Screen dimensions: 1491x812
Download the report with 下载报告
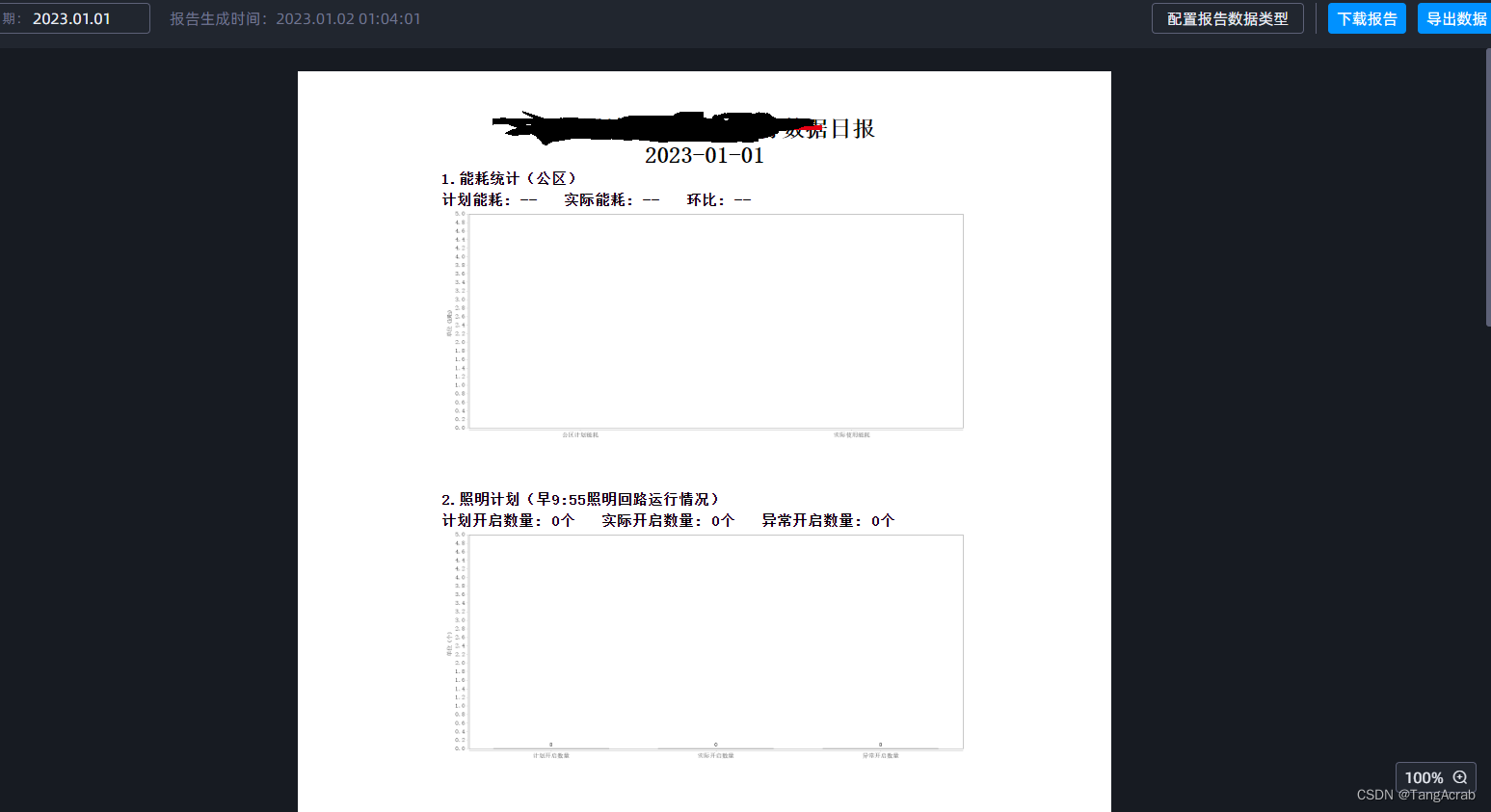pos(1367,18)
